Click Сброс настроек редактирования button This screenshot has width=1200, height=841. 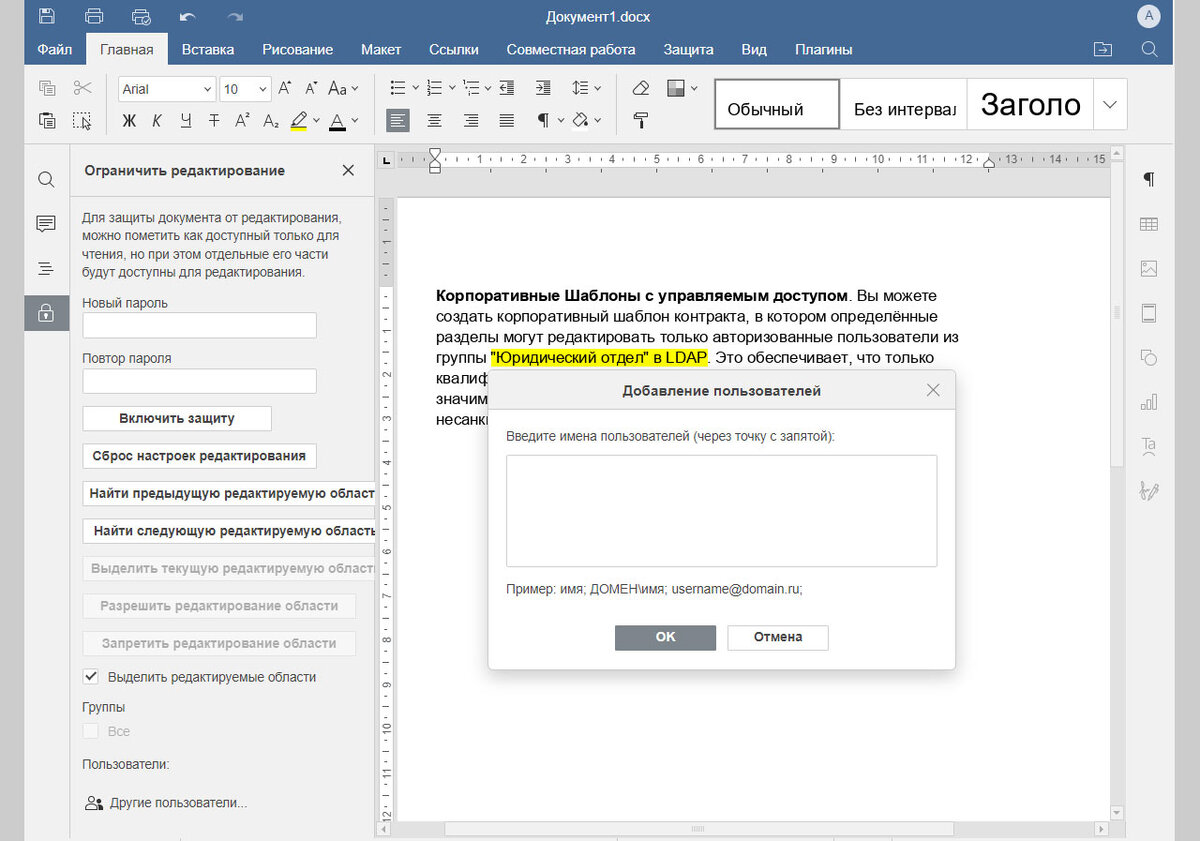pyautogui.click(x=199, y=455)
